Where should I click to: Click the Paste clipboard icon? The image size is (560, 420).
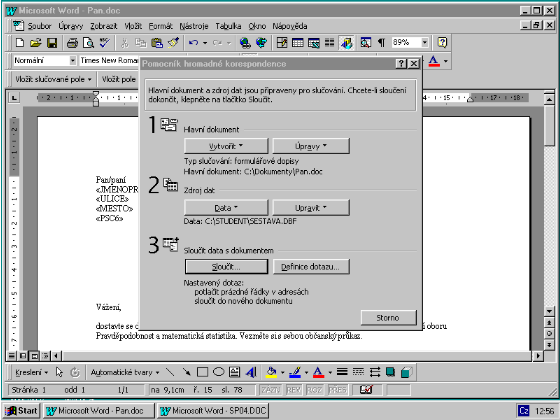157,43
